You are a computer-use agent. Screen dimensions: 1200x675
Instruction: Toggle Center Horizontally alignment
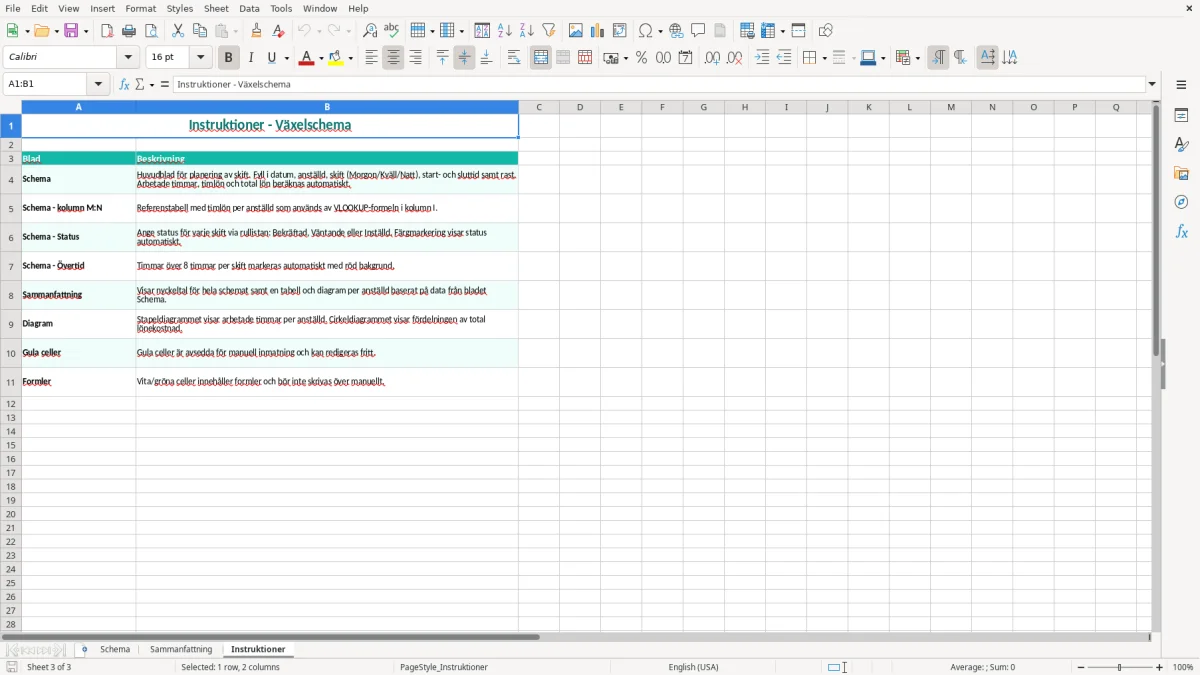click(393, 58)
